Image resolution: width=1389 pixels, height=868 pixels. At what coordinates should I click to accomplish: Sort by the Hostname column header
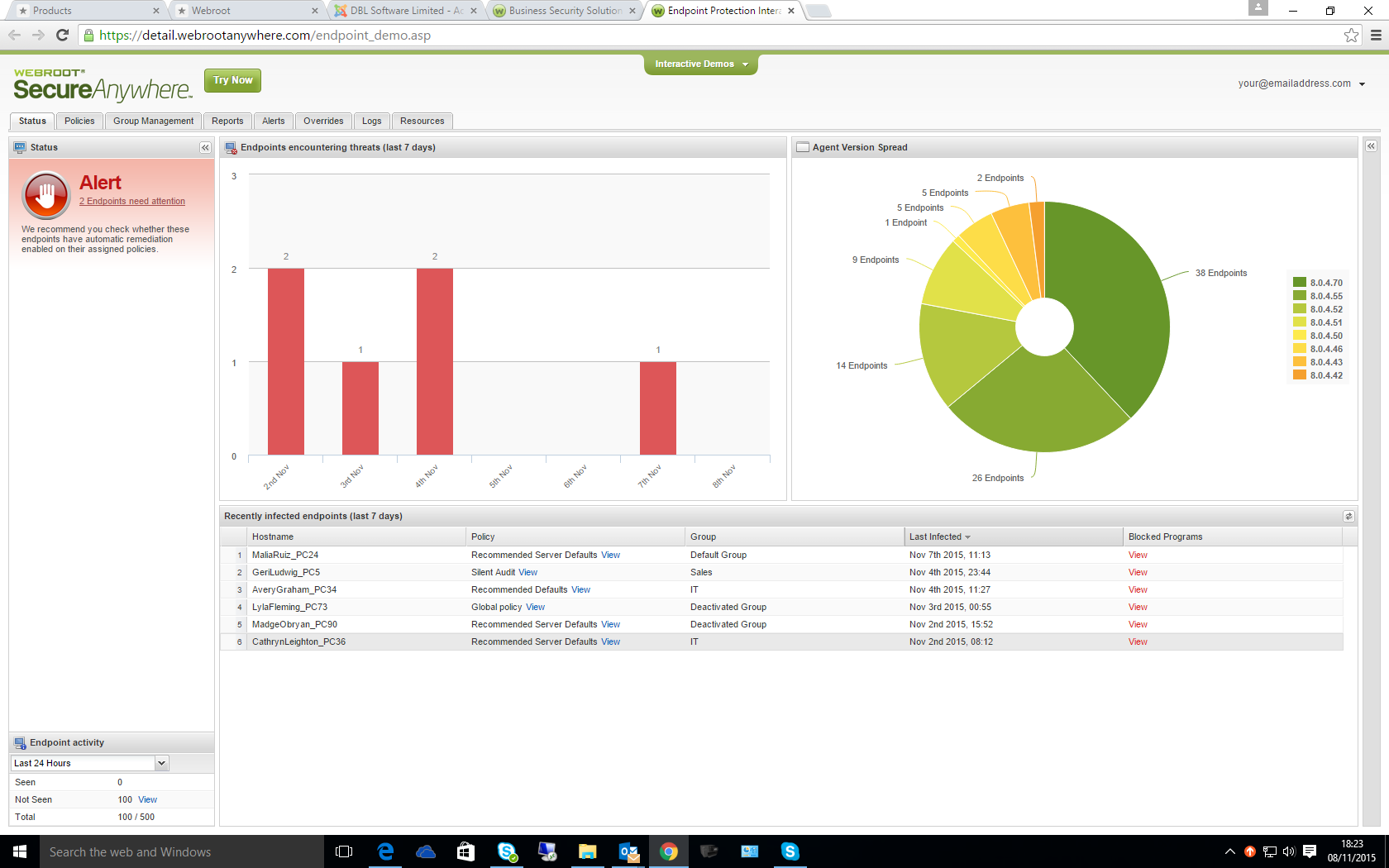point(357,537)
